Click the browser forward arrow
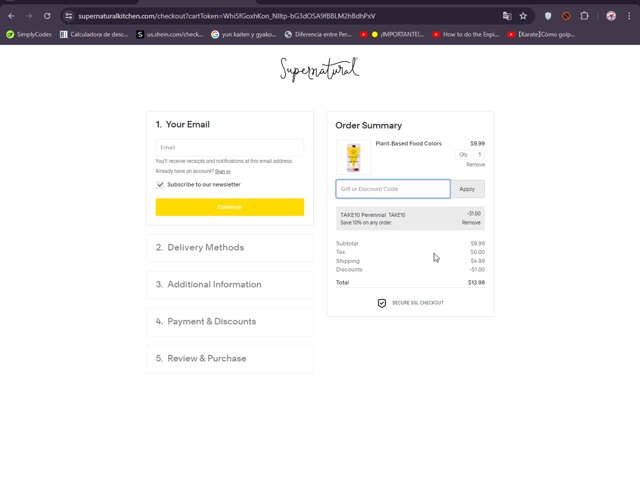The image size is (640, 480). [x=29, y=16]
